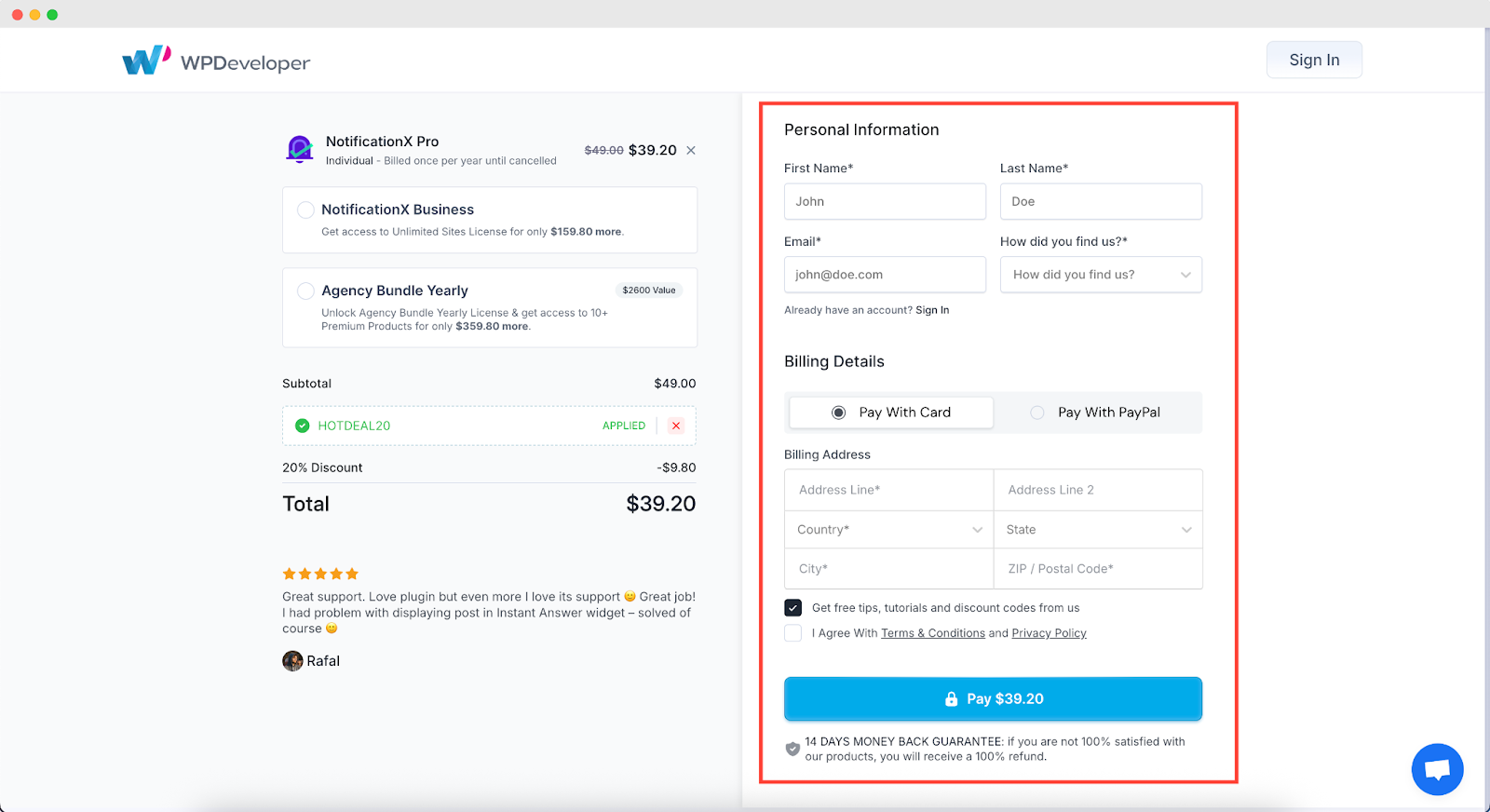The width and height of the screenshot is (1490, 812).
Task: Focus the First Name field
Action: (x=885, y=201)
